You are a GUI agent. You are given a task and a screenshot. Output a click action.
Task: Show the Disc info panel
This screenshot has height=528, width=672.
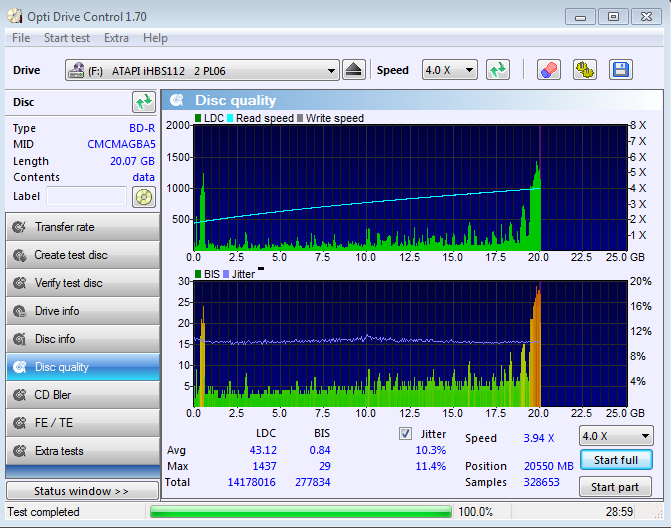[83, 339]
